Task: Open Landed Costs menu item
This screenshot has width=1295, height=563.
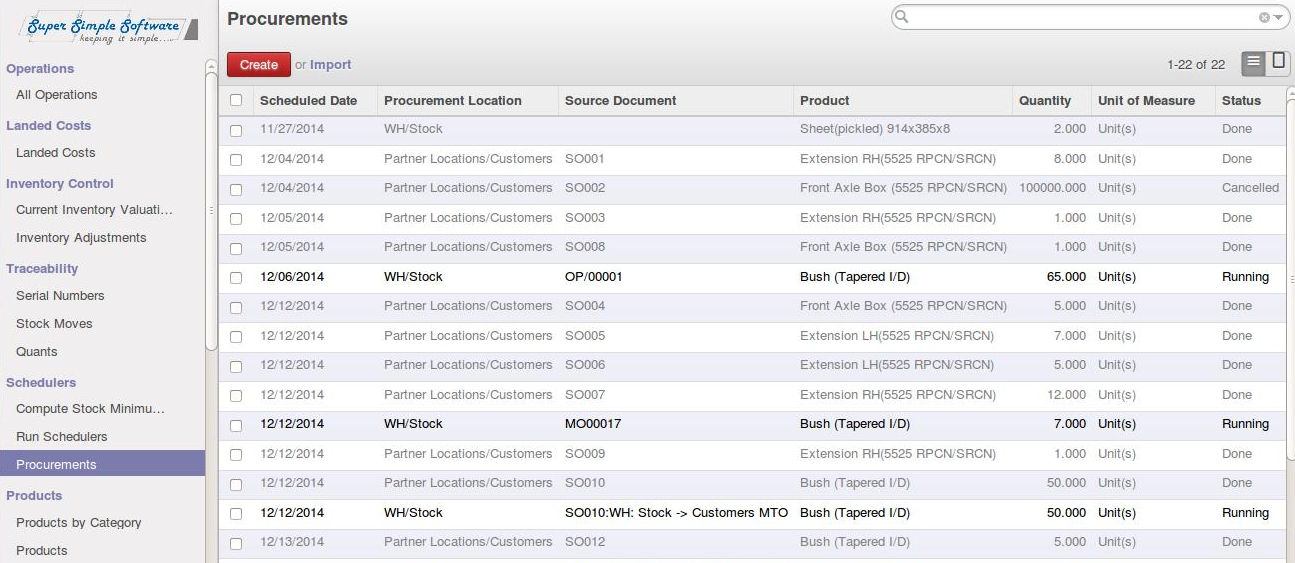Action: [56, 153]
